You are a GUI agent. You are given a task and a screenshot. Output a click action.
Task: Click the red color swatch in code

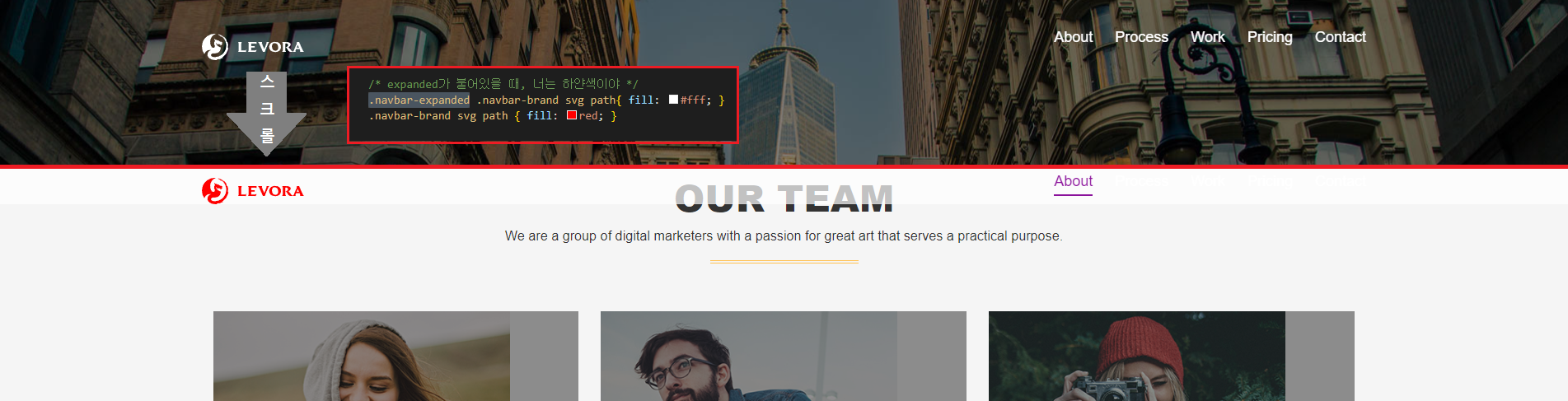[572, 115]
